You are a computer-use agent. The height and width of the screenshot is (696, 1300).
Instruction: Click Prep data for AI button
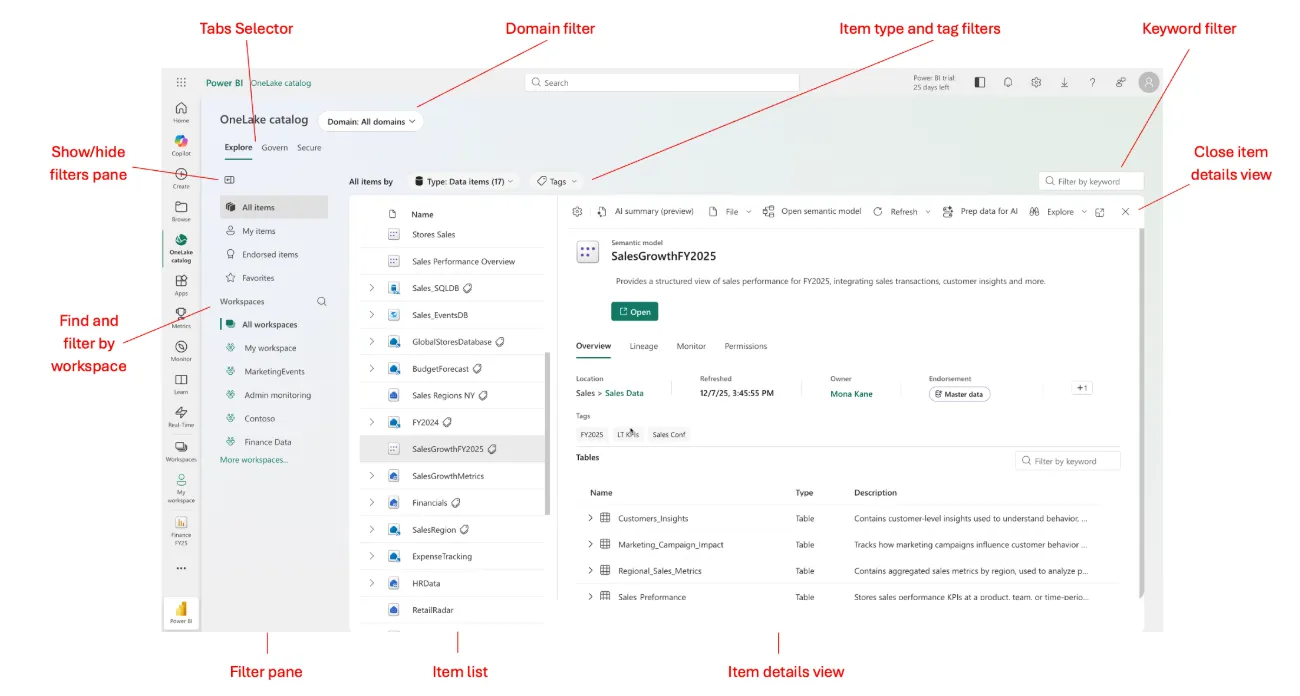[x=980, y=212]
